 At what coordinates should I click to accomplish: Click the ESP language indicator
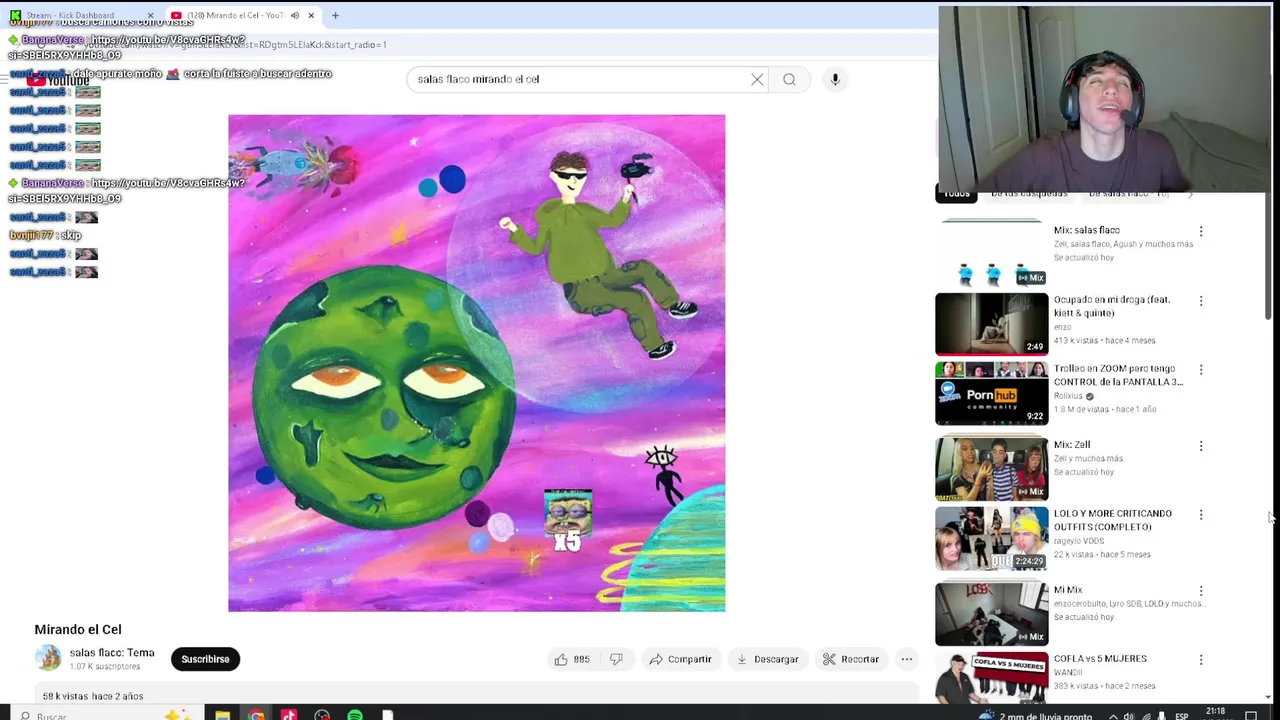coord(1182,716)
